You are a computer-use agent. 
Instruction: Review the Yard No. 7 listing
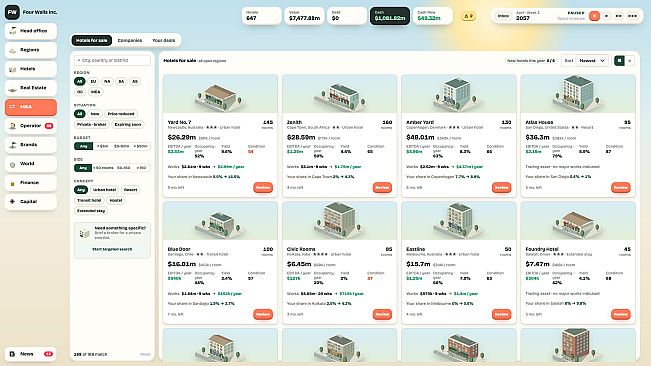pos(263,188)
